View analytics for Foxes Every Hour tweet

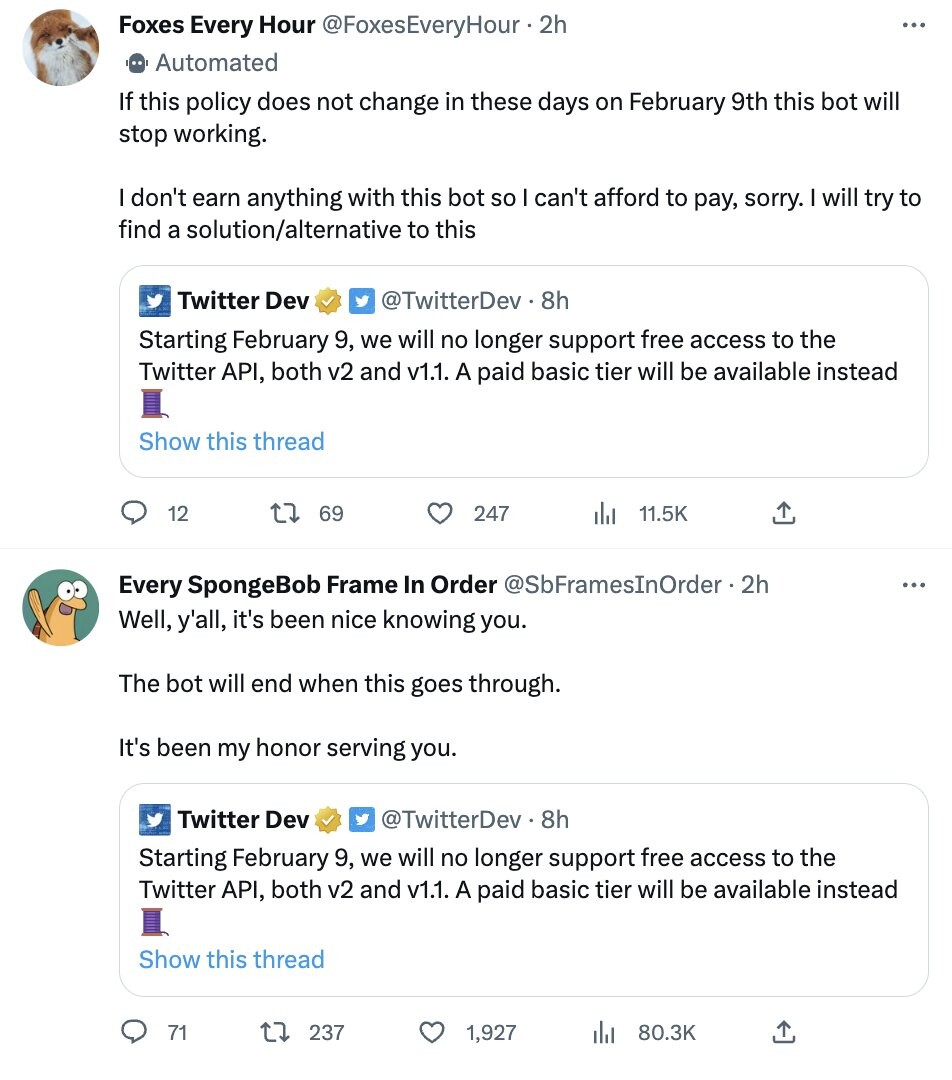pyautogui.click(x=605, y=514)
